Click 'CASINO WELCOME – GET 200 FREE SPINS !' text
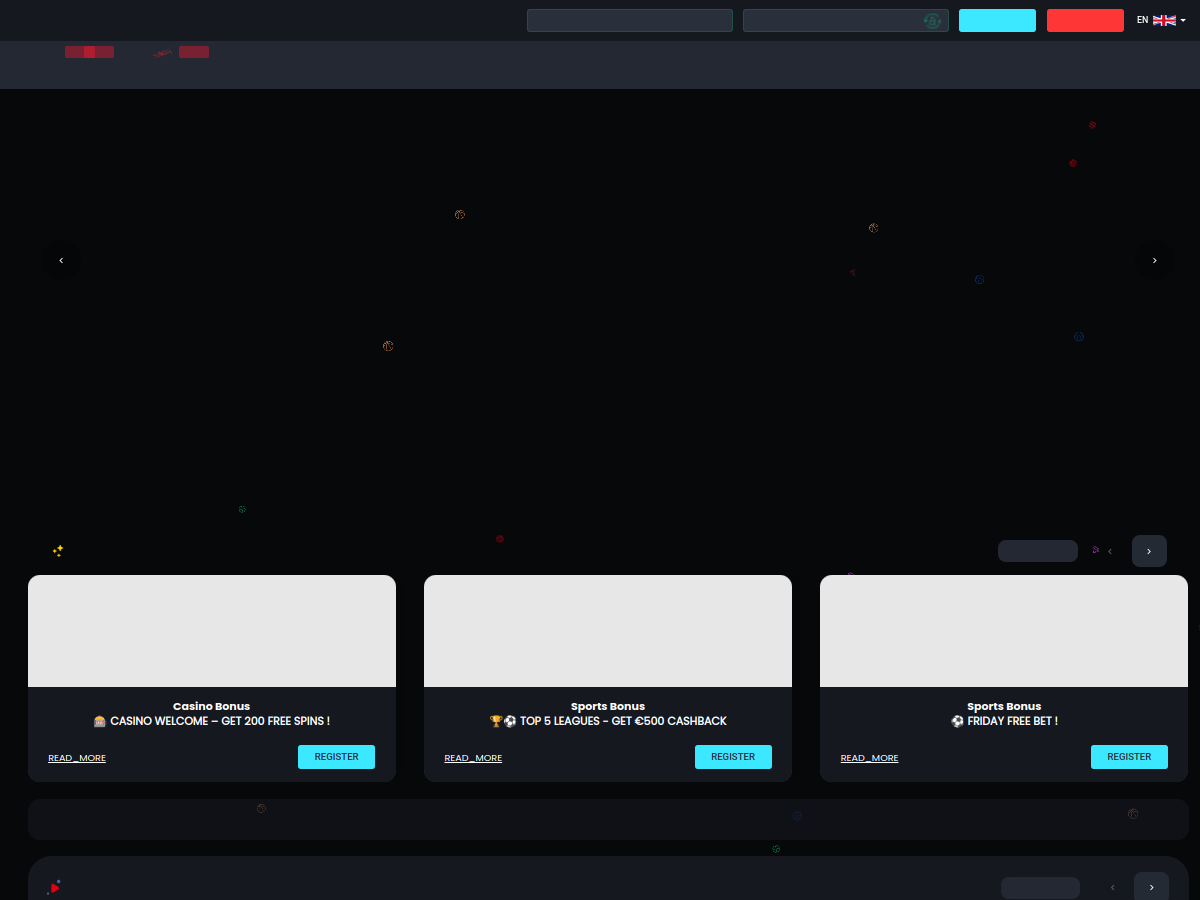Viewport: 1200px width, 900px height. click(x=212, y=721)
